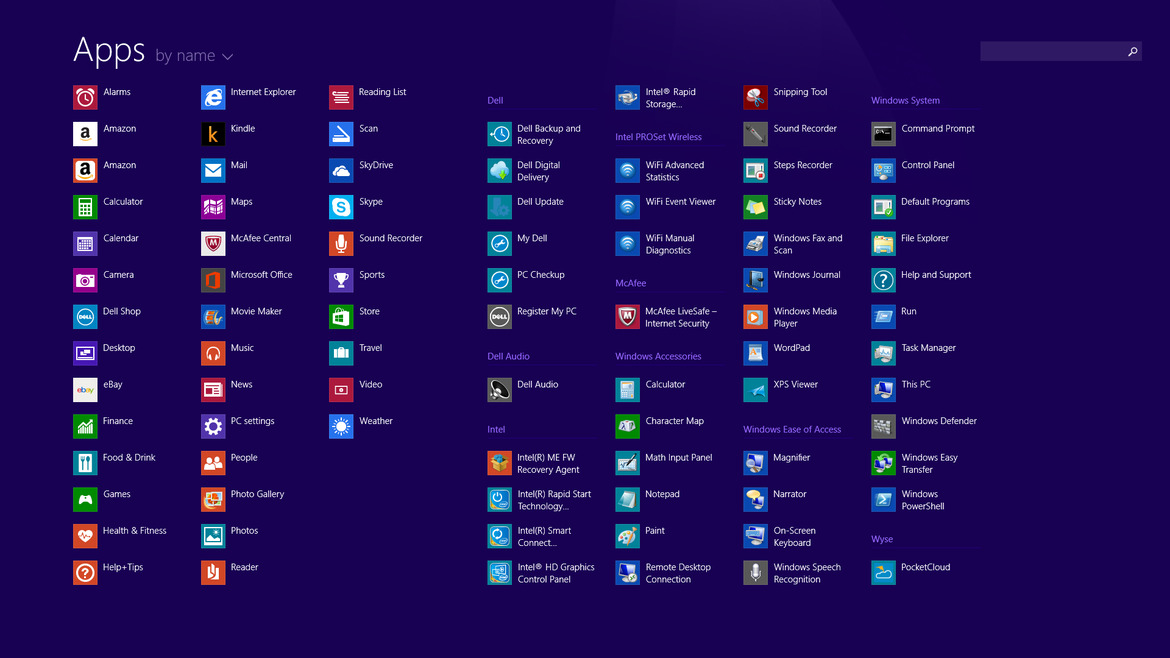
Task: Select the McAfee group header
Action: coord(631,283)
